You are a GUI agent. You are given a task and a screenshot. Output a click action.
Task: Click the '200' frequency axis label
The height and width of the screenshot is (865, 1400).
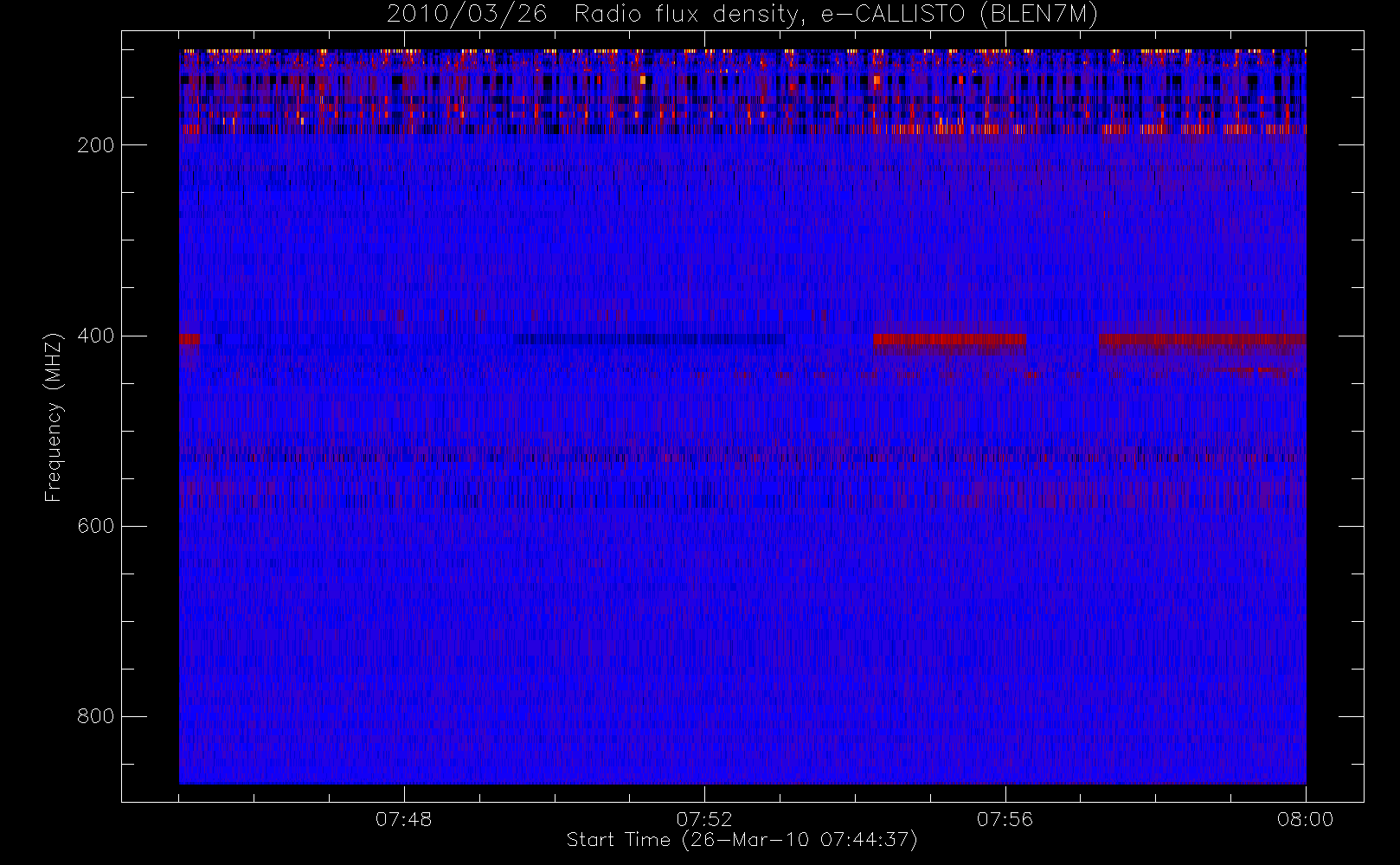(x=95, y=145)
